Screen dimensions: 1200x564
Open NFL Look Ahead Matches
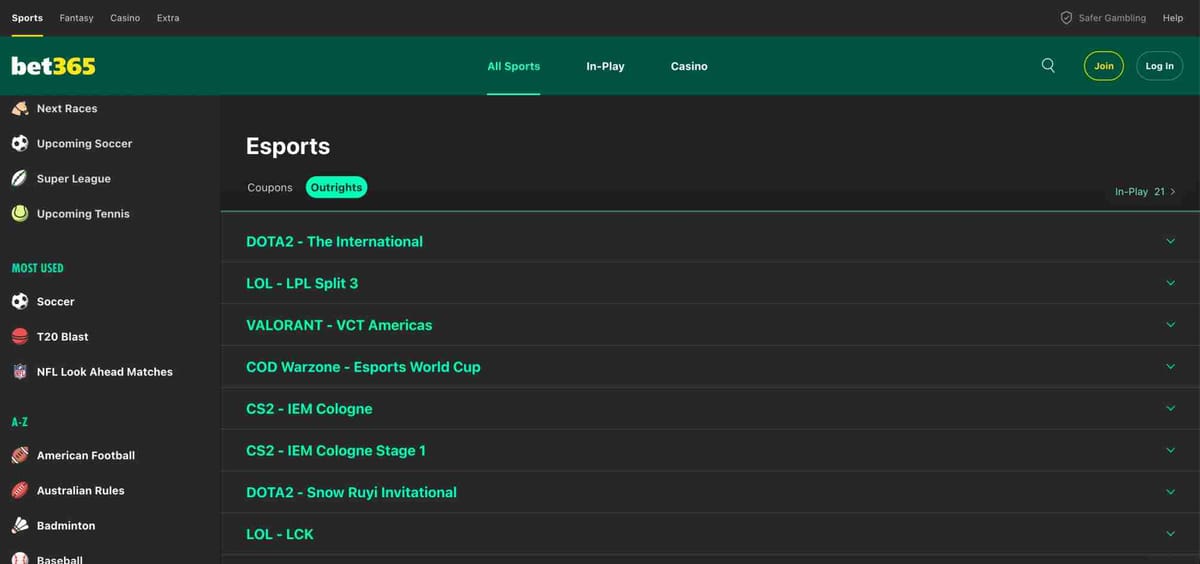[x=105, y=371]
